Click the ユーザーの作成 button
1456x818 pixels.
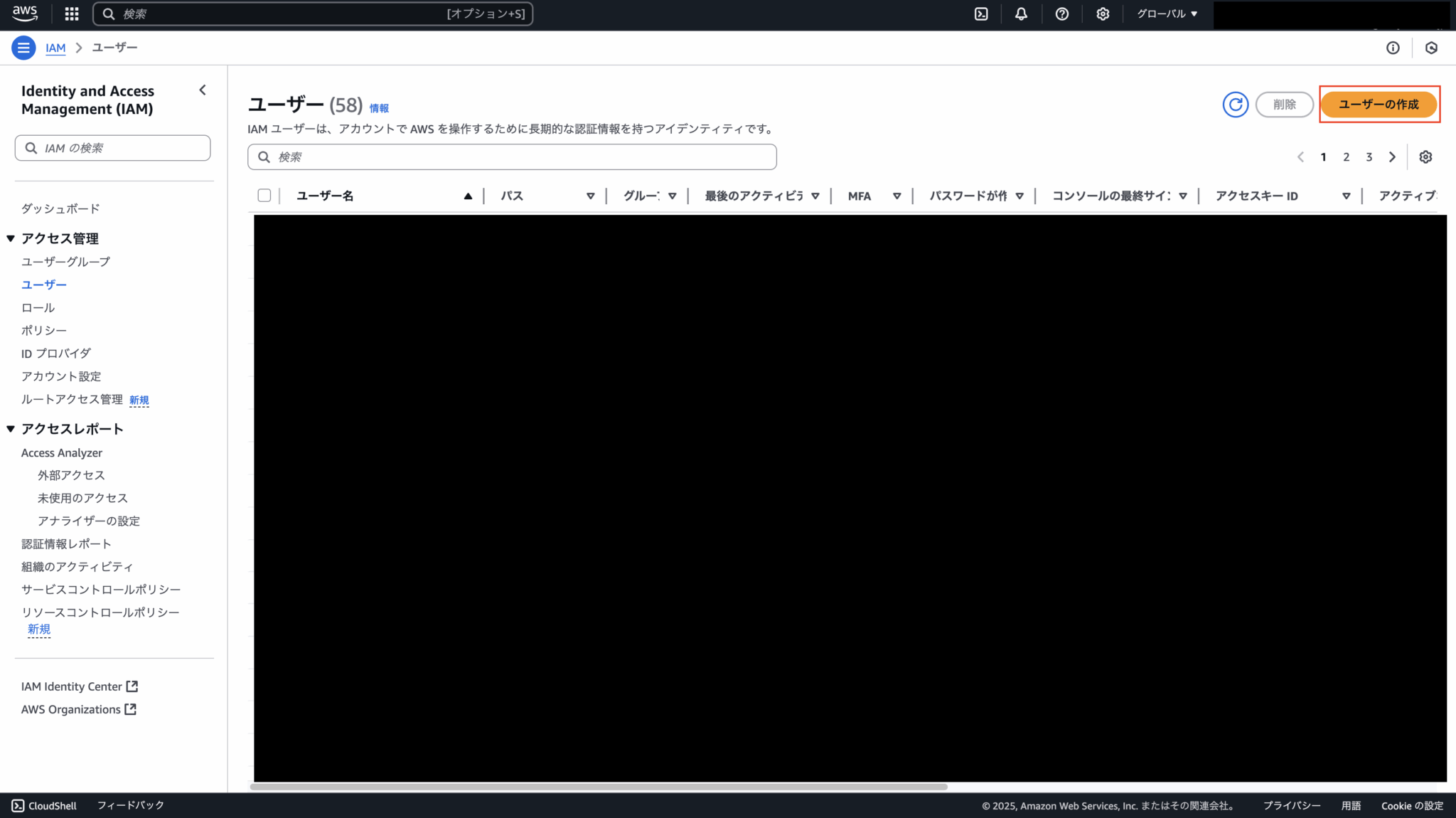[x=1379, y=105]
